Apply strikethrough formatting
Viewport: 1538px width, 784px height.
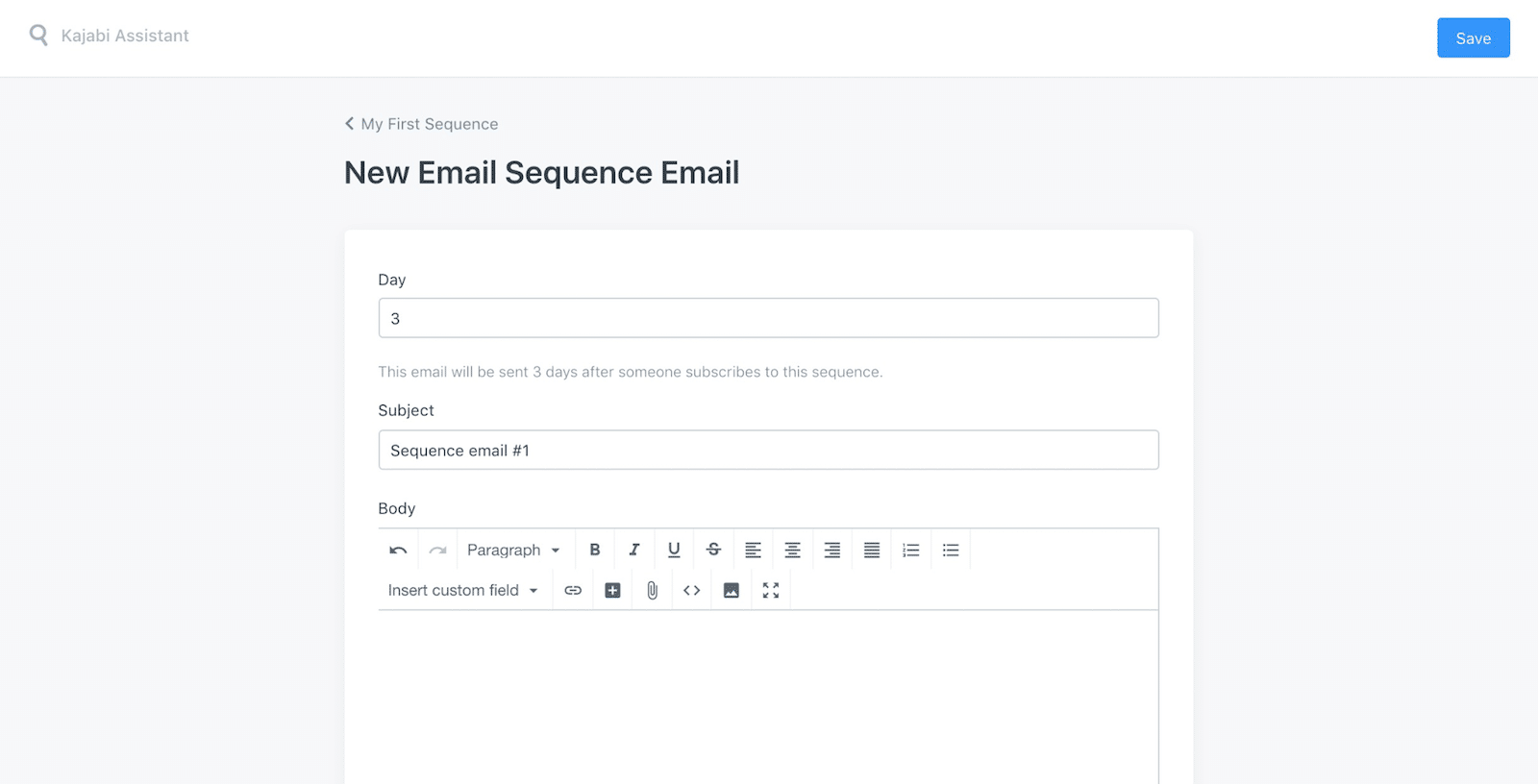[x=713, y=550]
